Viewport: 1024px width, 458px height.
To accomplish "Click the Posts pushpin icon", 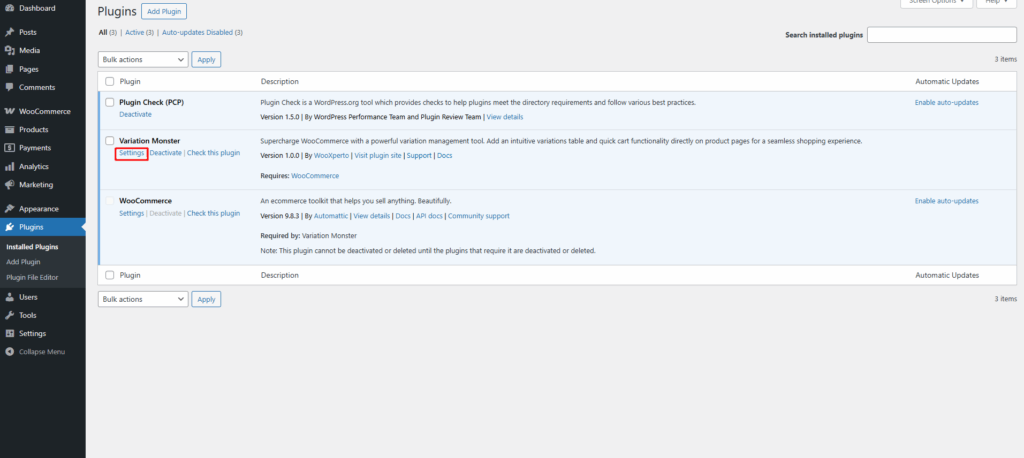I will tap(10, 32).
